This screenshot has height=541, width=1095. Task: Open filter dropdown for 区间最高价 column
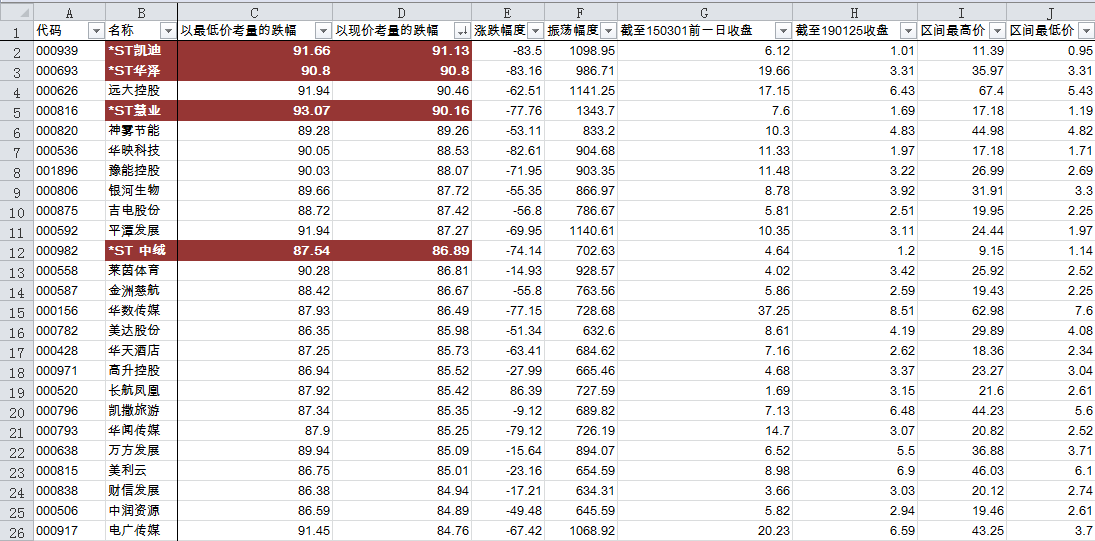pyautogui.click(x=997, y=31)
